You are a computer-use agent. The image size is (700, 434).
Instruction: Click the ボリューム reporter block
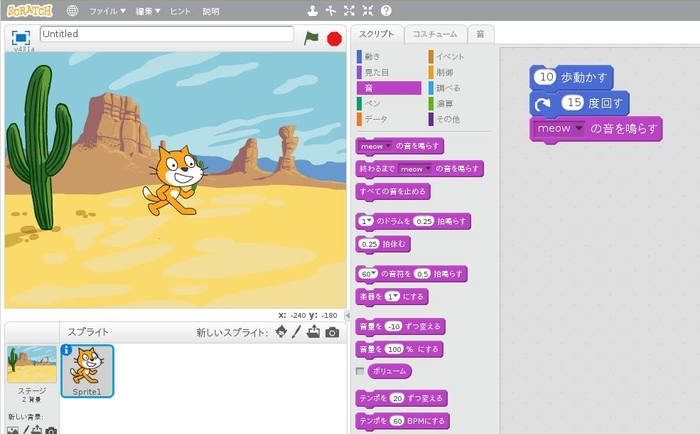coord(389,371)
